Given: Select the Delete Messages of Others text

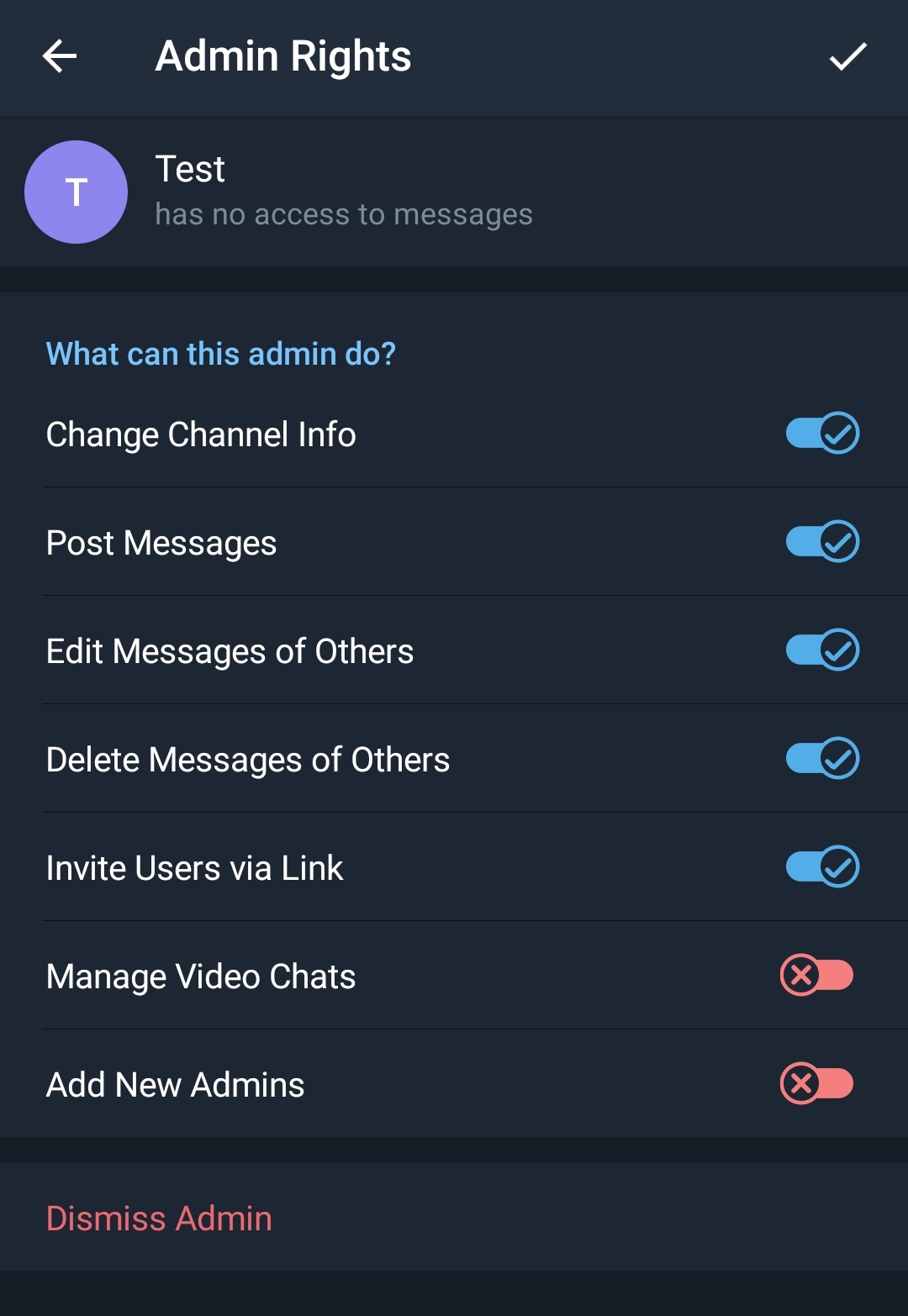Looking at the screenshot, I should tap(248, 761).
